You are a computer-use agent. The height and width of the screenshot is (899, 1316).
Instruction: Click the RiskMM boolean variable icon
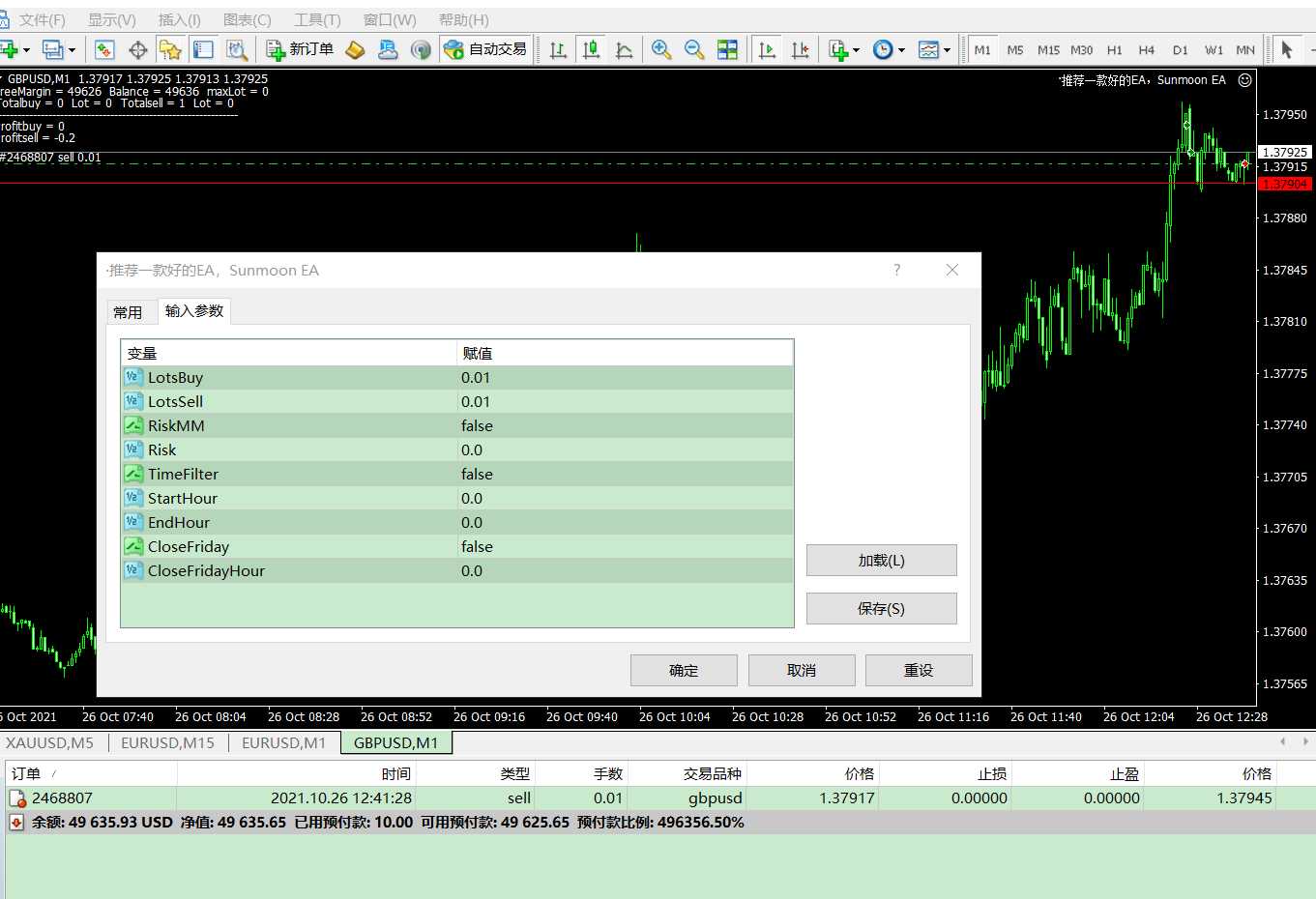click(x=133, y=425)
